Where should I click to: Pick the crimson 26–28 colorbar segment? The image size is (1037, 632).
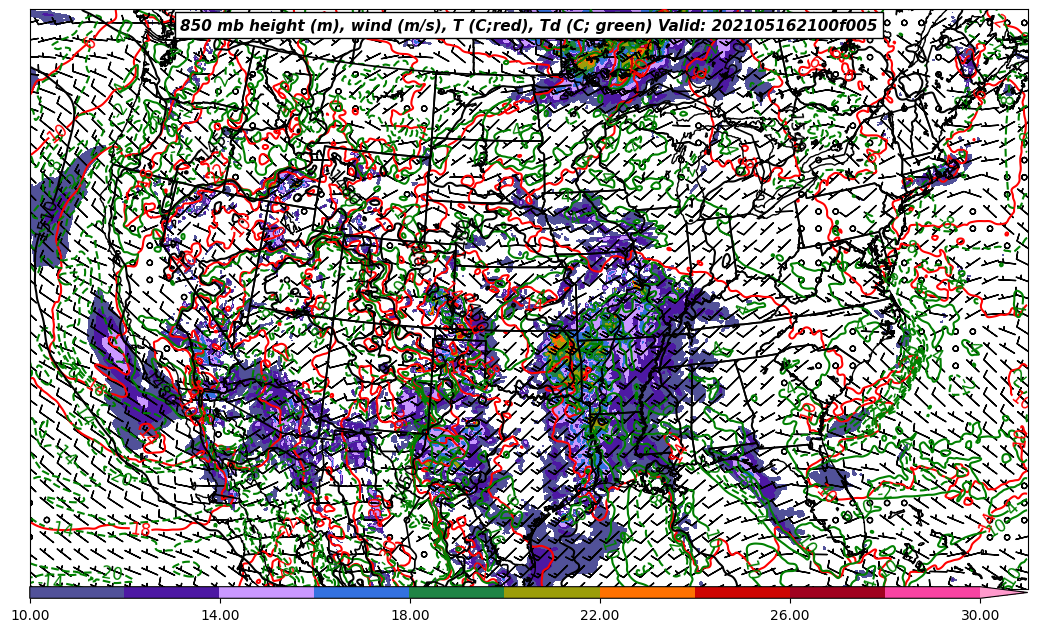pos(837,592)
